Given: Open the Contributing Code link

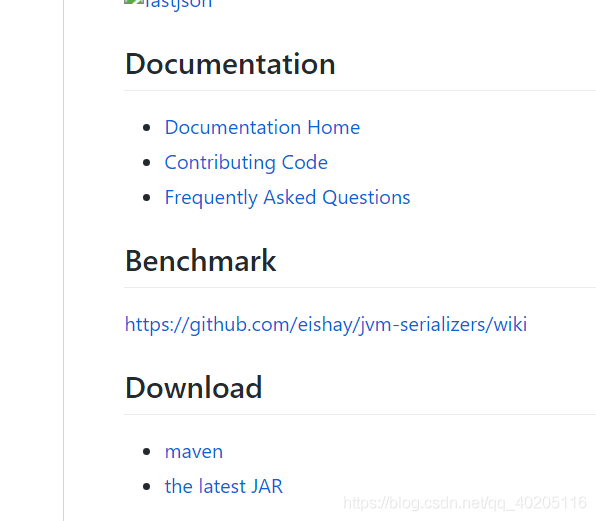Looking at the screenshot, I should [x=246, y=163].
